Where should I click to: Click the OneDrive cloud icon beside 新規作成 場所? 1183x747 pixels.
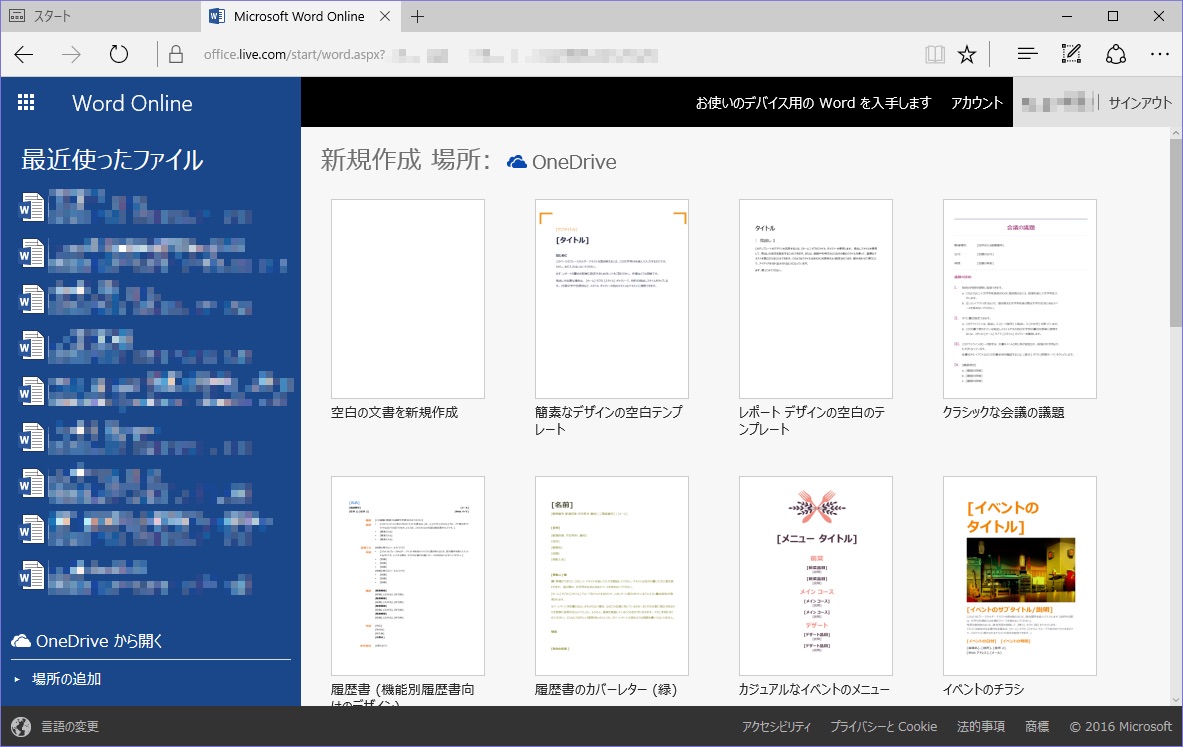tap(517, 161)
